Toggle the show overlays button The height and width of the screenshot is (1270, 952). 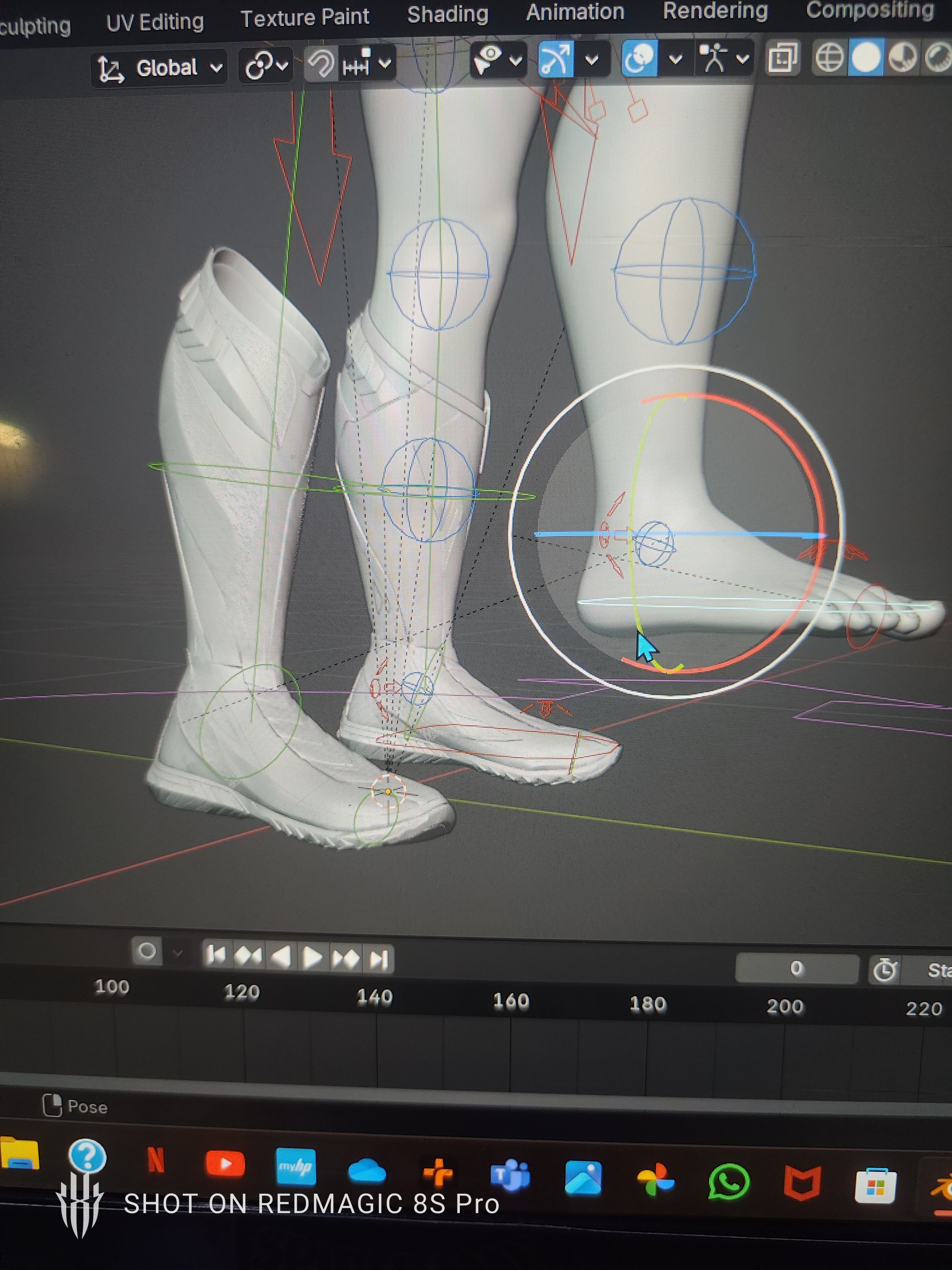coord(639,59)
